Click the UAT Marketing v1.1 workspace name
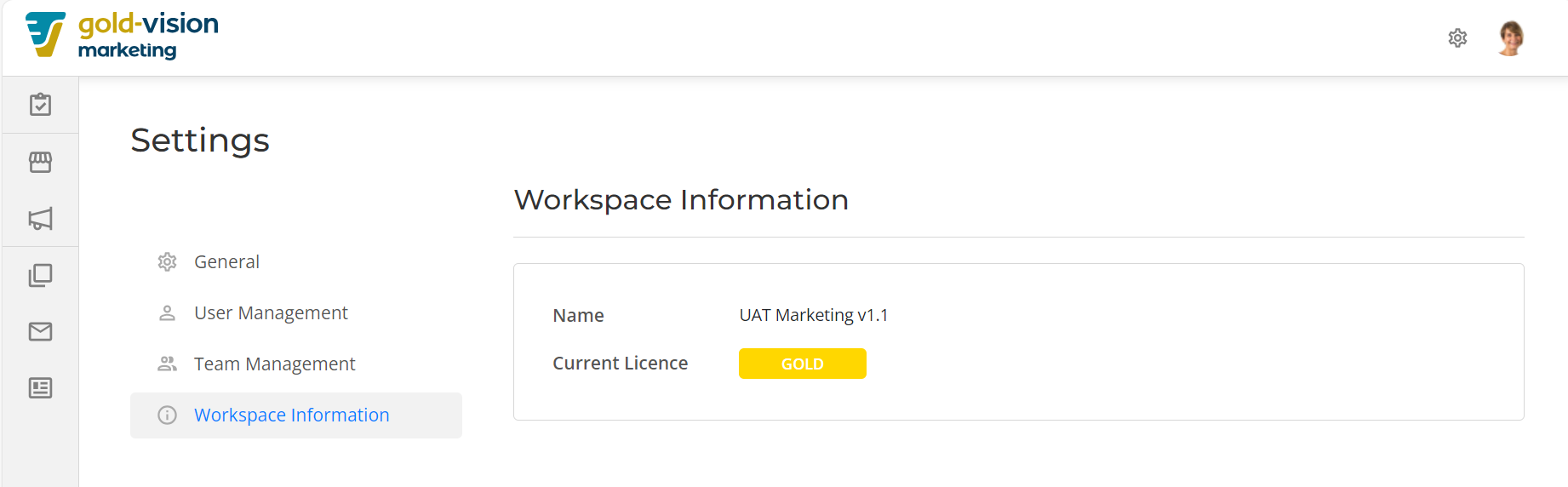Image resolution: width=1568 pixels, height=487 pixels. [814, 315]
